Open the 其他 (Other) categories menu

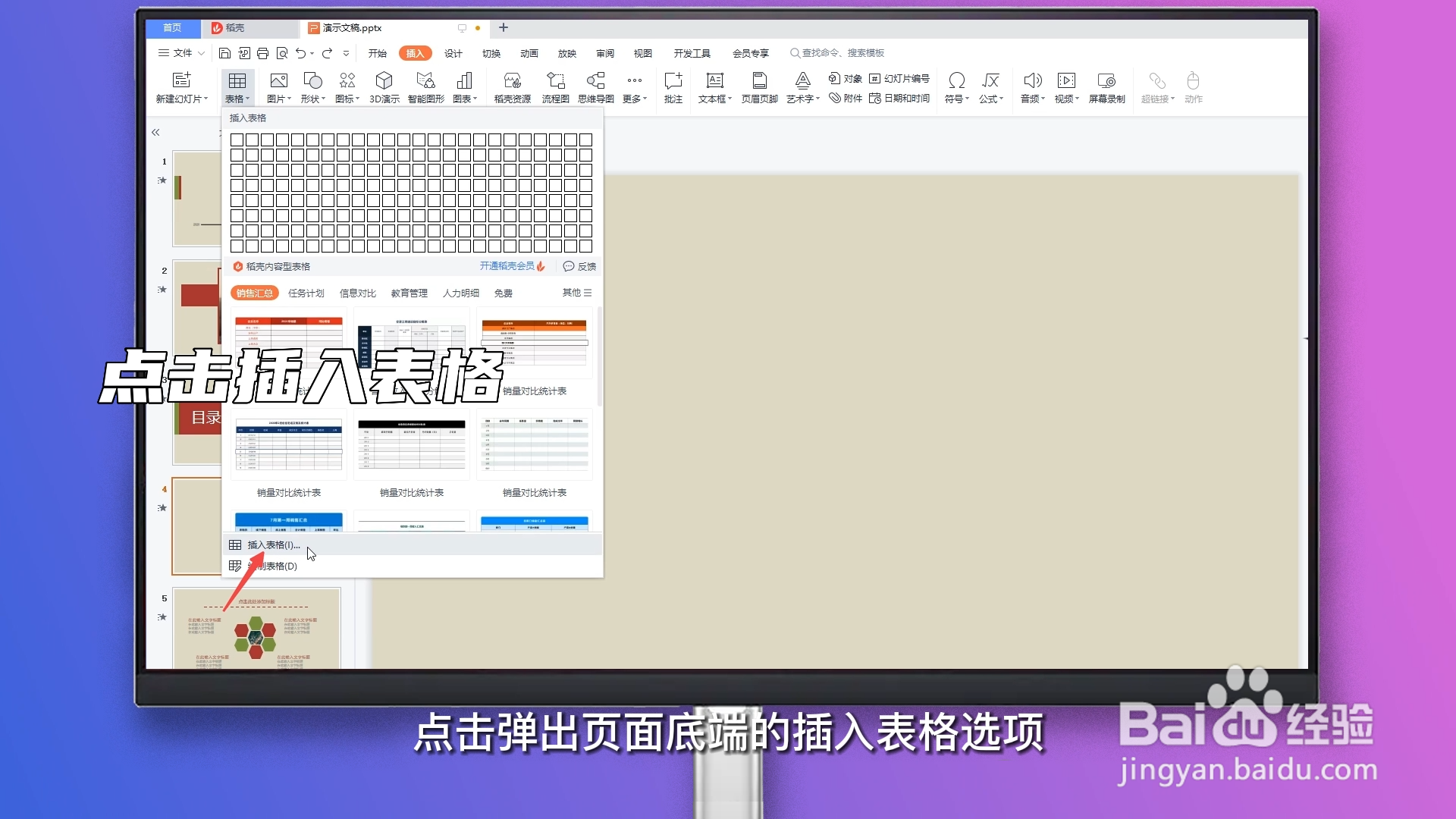(x=577, y=293)
